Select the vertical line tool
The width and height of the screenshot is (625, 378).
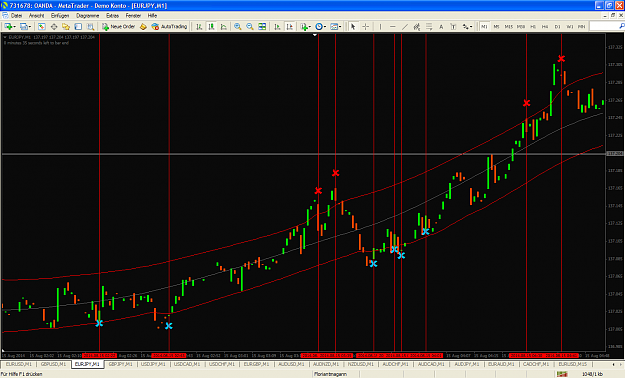(x=380, y=26)
